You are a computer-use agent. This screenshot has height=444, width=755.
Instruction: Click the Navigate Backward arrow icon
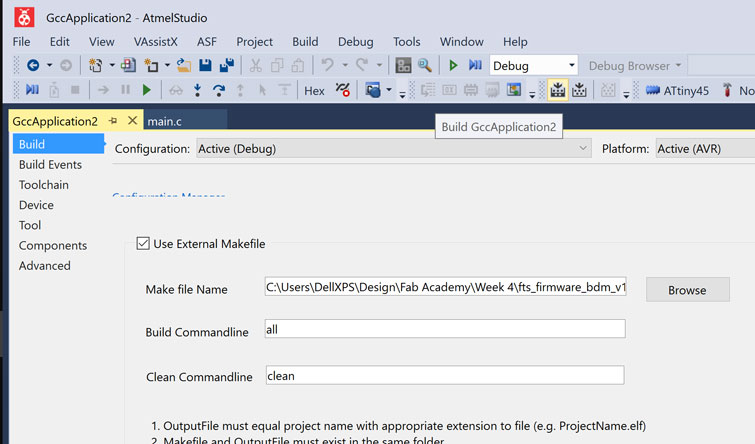(33, 65)
